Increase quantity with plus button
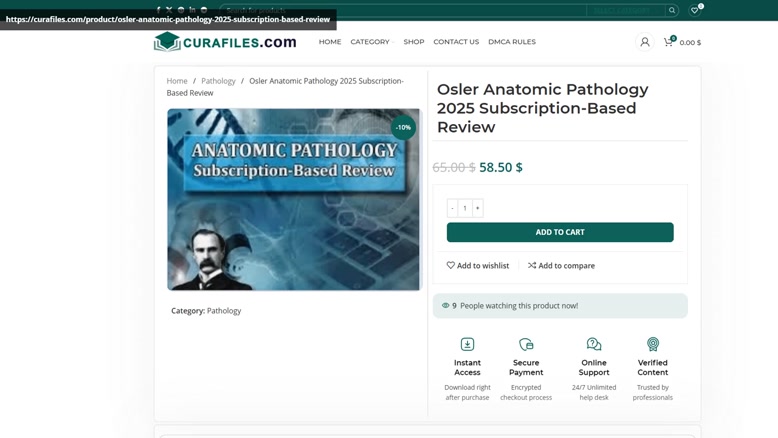The image size is (778, 438). [x=477, y=208]
